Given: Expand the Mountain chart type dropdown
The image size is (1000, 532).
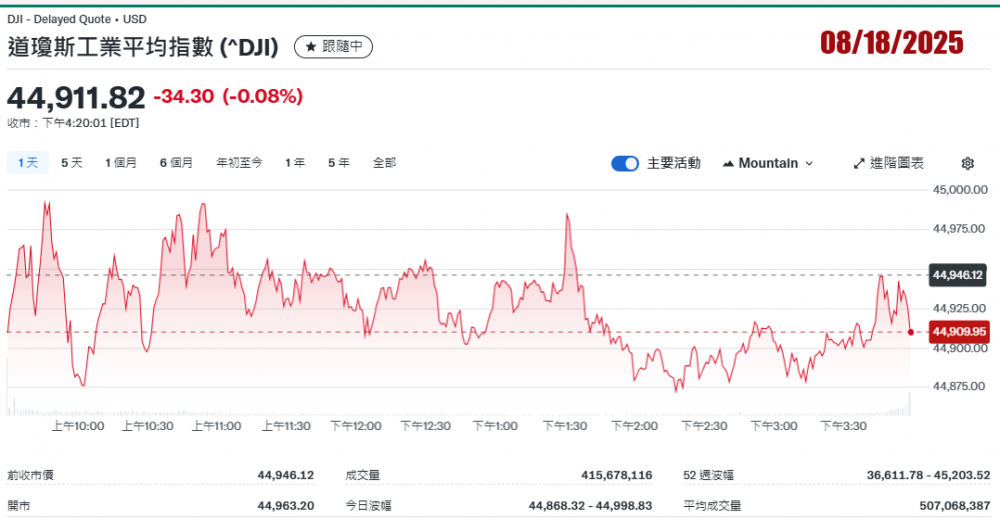Looking at the screenshot, I should coord(767,163).
